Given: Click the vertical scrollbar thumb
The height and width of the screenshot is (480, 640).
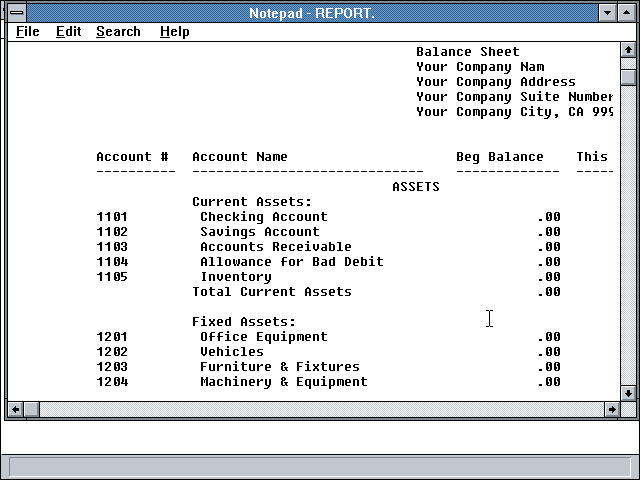Looking at the screenshot, I should (x=628, y=78).
